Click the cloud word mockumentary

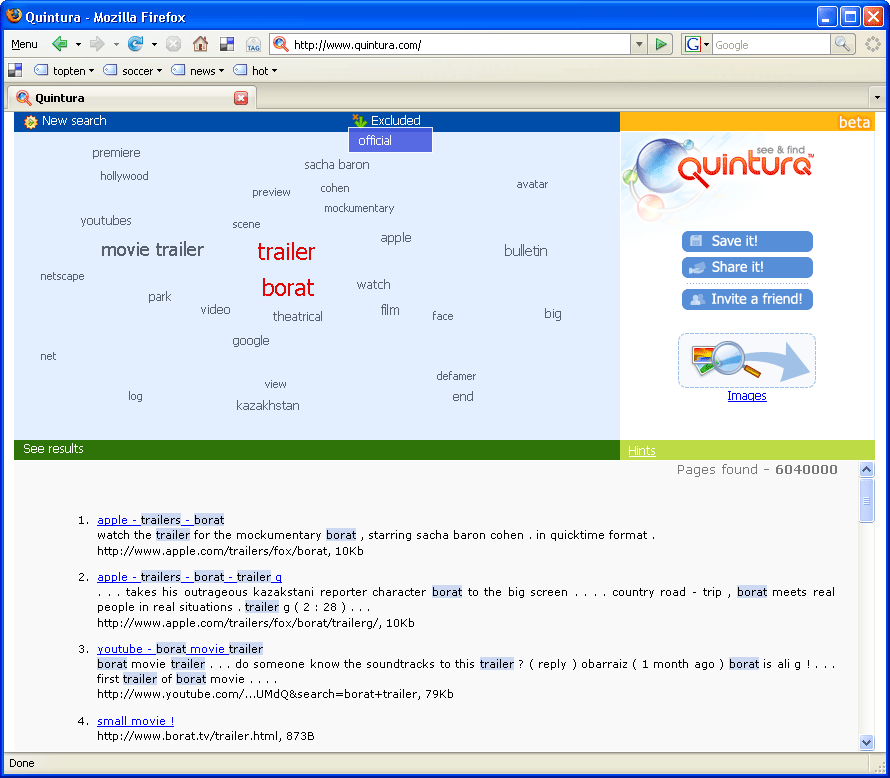359,208
